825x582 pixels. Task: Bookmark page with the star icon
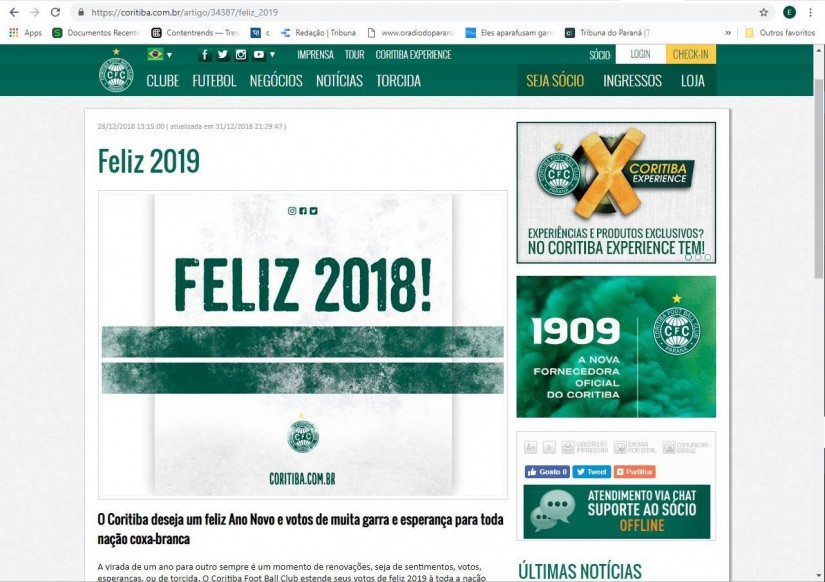pyautogui.click(x=763, y=12)
